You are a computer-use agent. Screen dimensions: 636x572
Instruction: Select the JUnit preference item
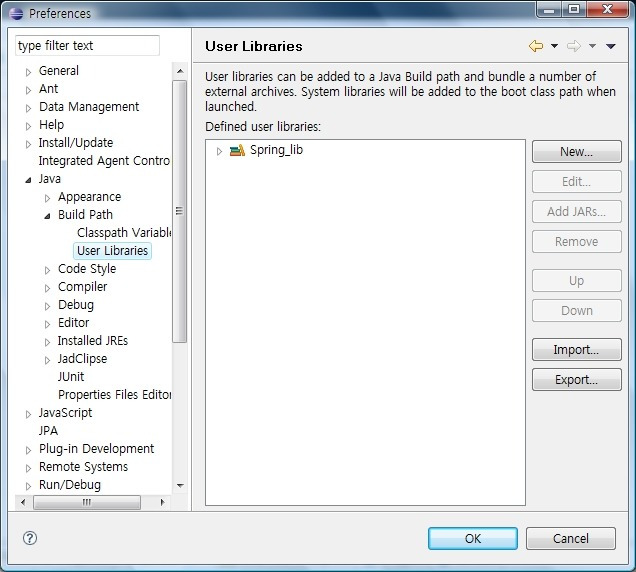pyautogui.click(x=71, y=376)
